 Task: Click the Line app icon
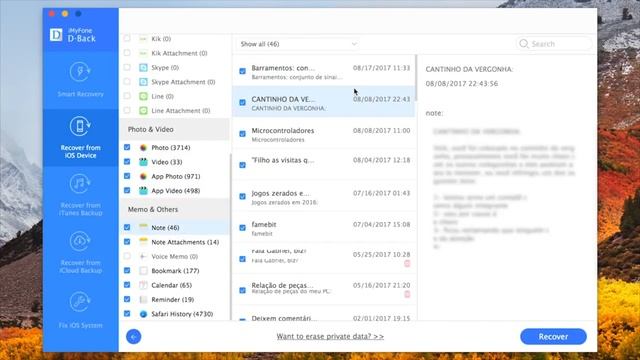[x=143, y=96]
